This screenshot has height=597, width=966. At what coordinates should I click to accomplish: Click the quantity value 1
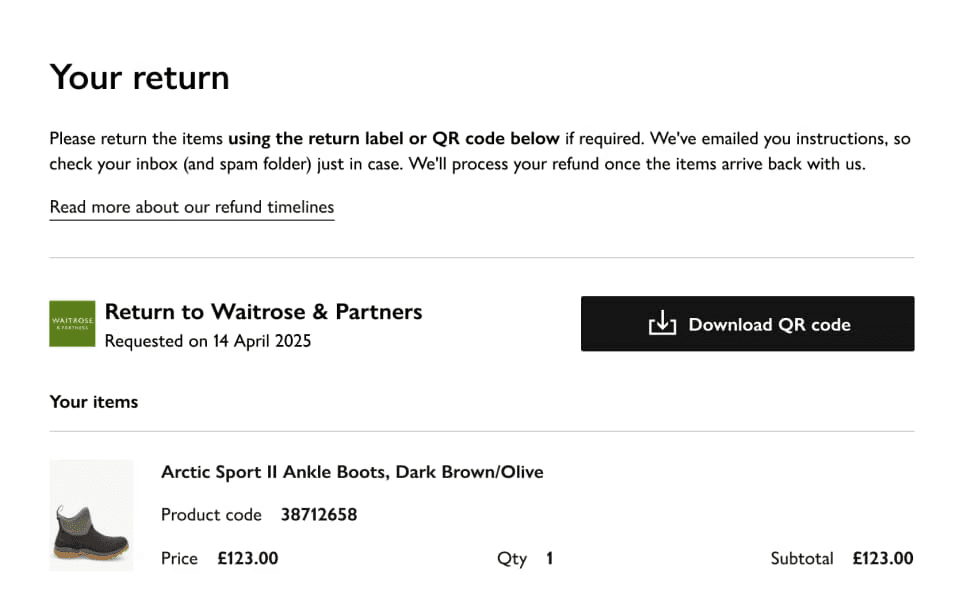coord(549,558)
